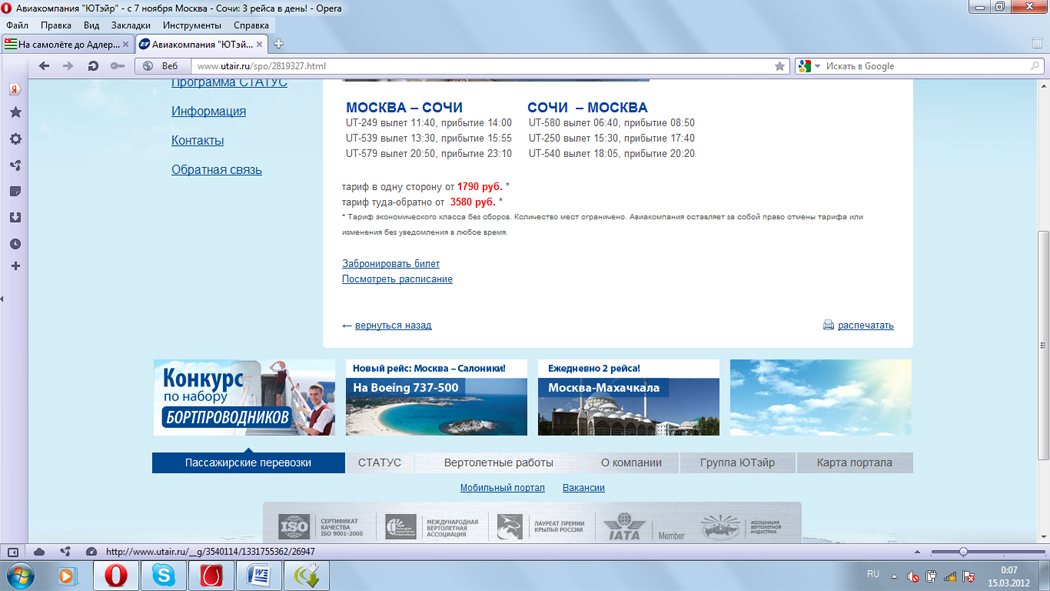Go forward with the Forward arrow
This screenshot has width=1050, height=591.
(68, 66)
